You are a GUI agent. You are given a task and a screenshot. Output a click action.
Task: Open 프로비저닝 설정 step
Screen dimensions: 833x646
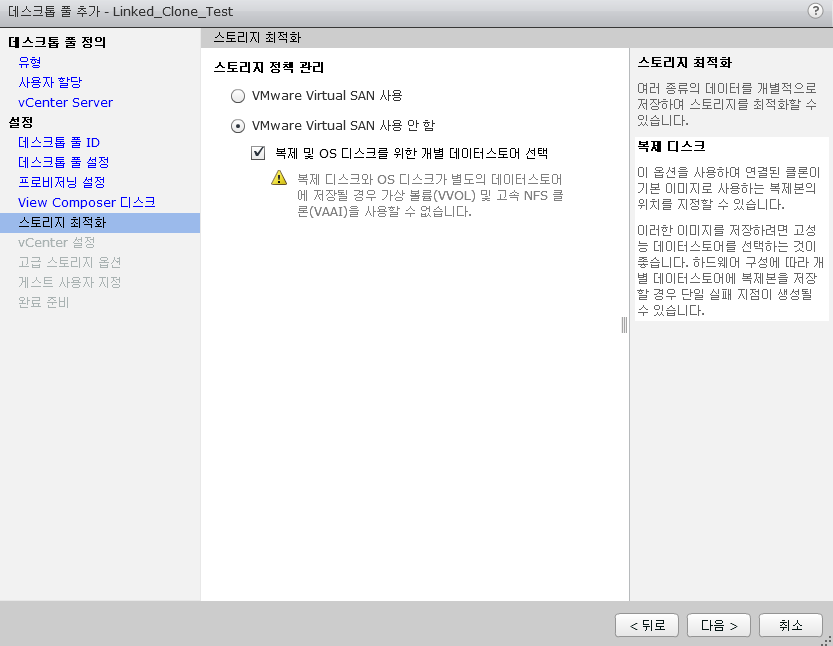pyautogui.click(x=62, y=182)
